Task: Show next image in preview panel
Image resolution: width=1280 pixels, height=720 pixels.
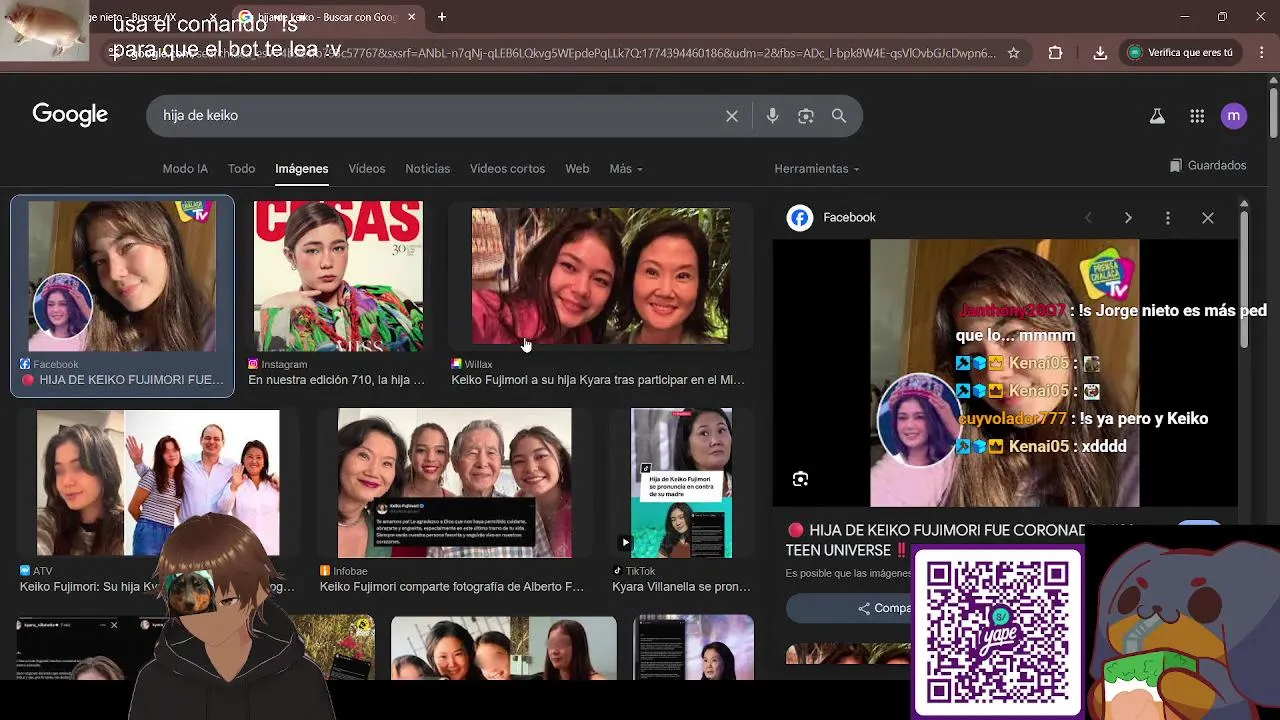Action: coord(1128,218)
